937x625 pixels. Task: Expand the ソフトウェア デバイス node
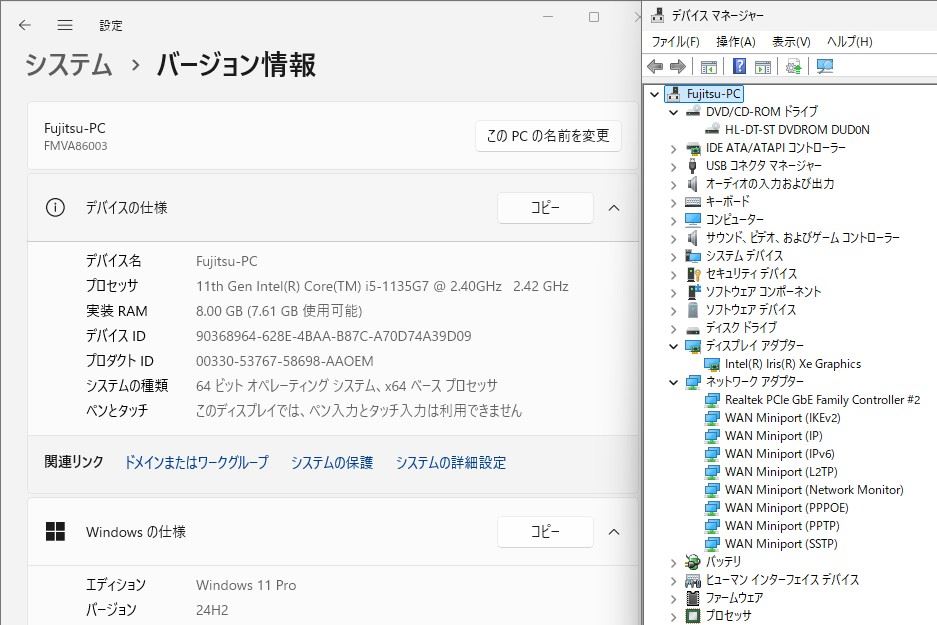[673, 311]
